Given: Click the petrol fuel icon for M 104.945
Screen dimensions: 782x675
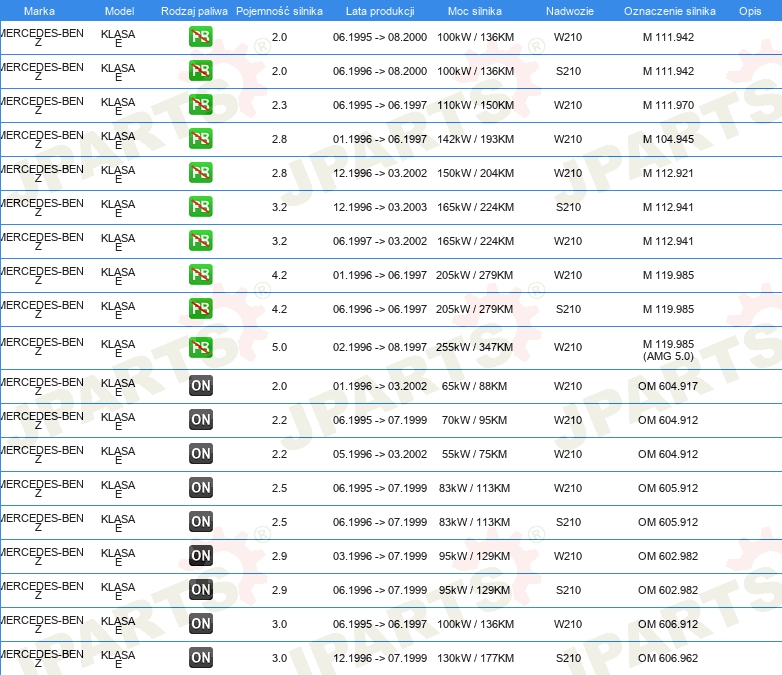Looking at the screenshot, I should coord(200,139).
